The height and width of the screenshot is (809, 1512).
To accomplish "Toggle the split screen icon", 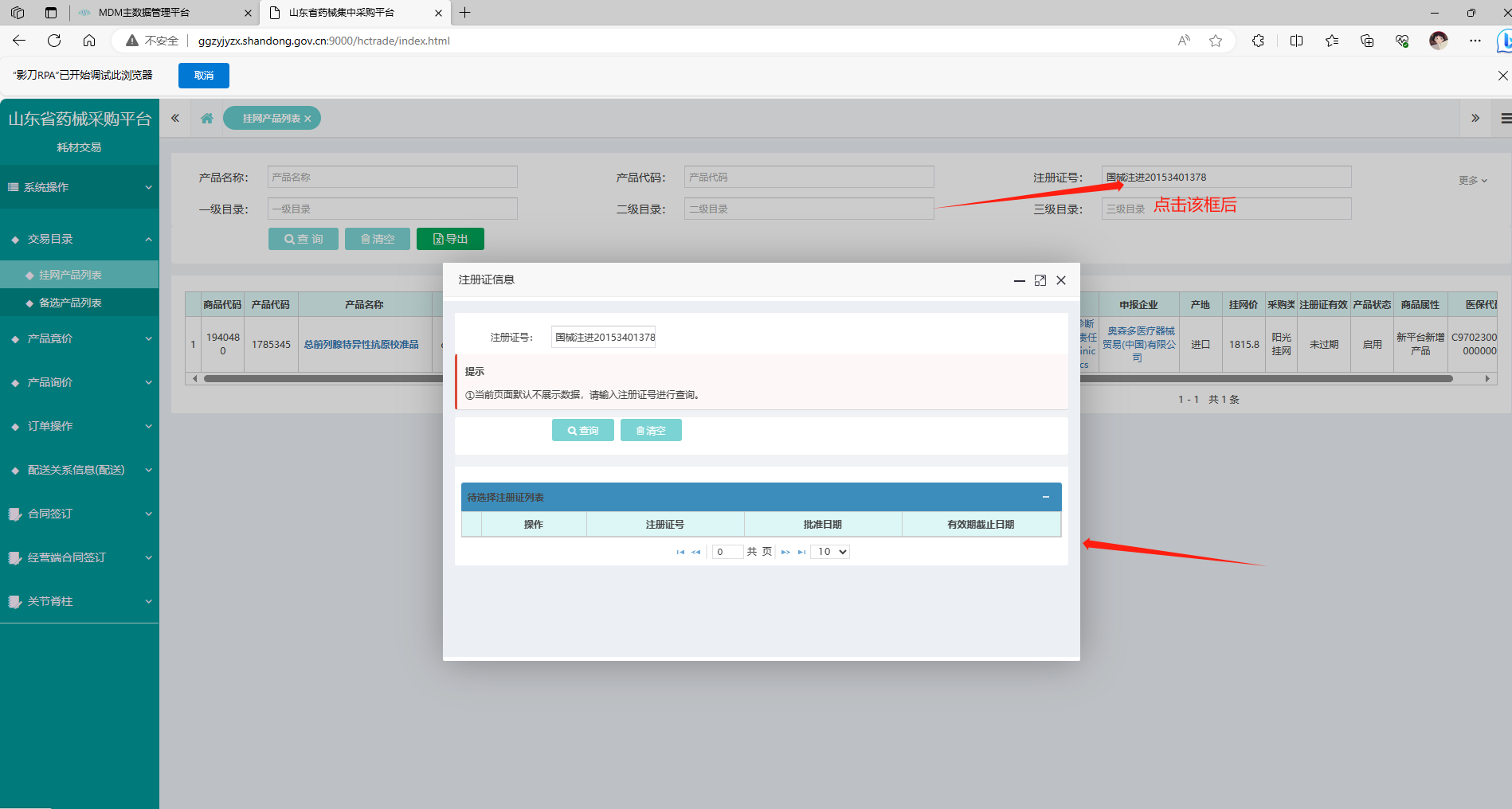I will 1296,41.
